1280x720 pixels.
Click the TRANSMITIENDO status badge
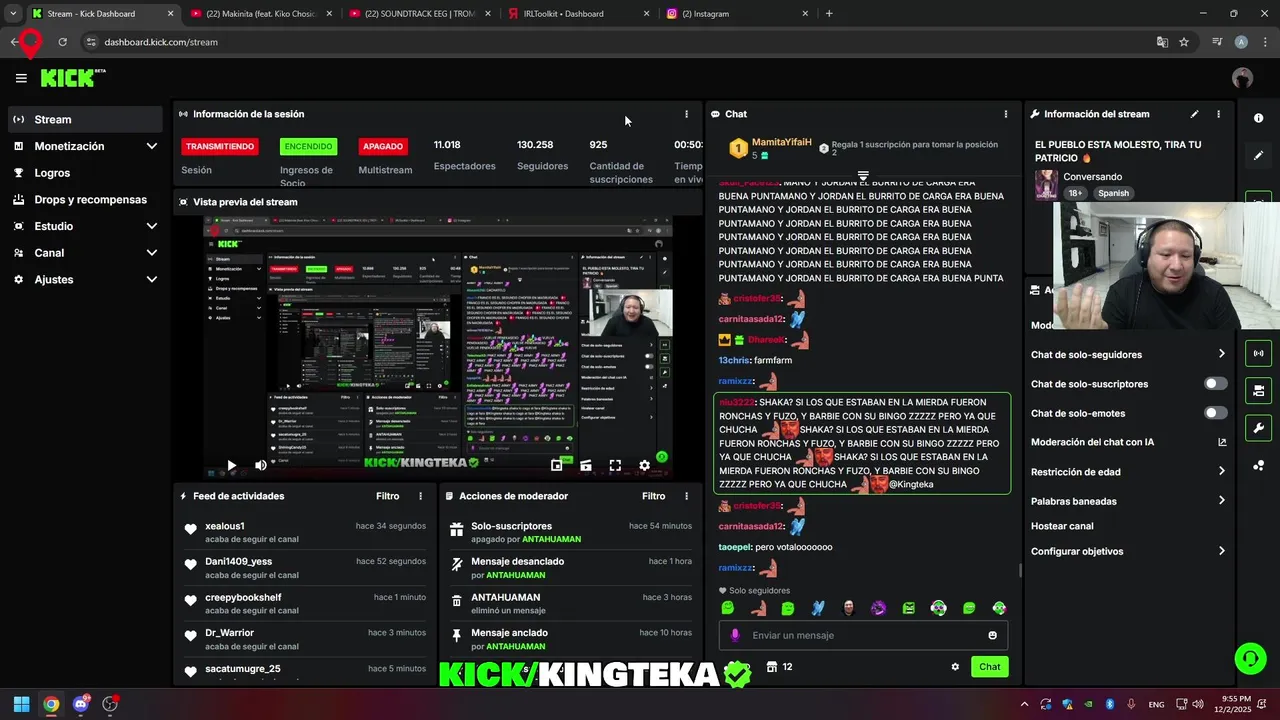219,146
